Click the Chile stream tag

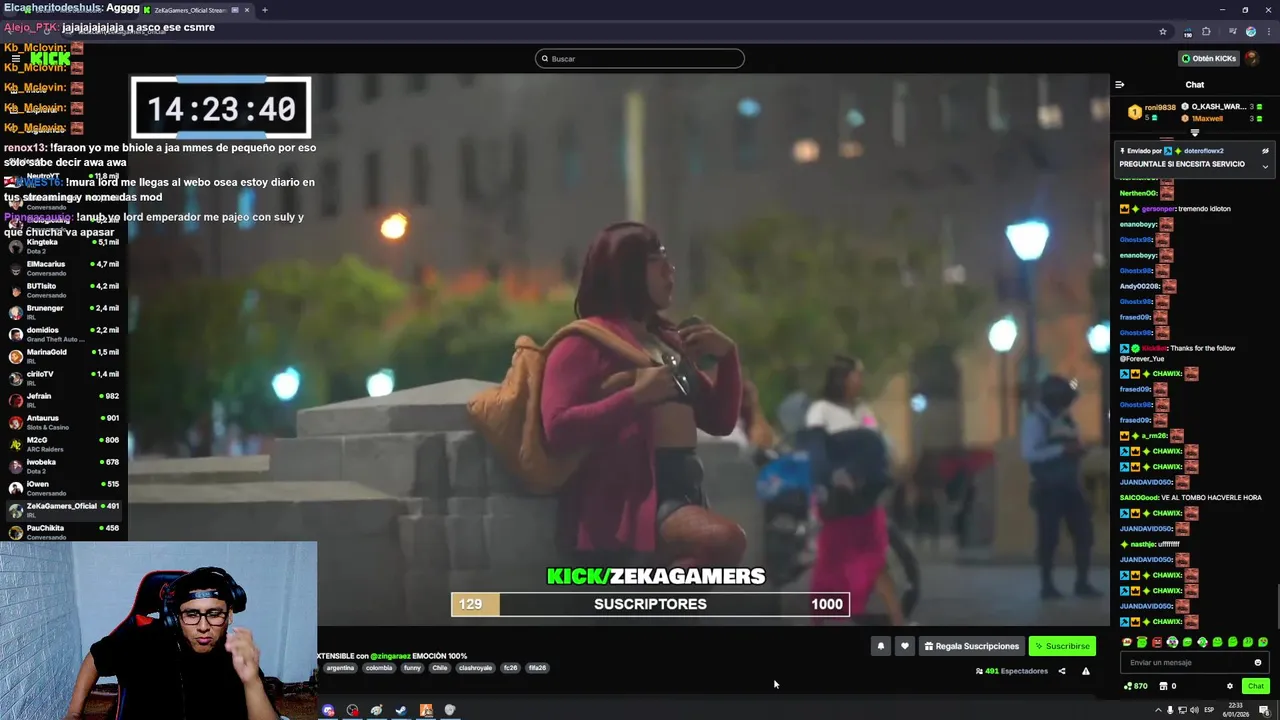coord(440,668)
